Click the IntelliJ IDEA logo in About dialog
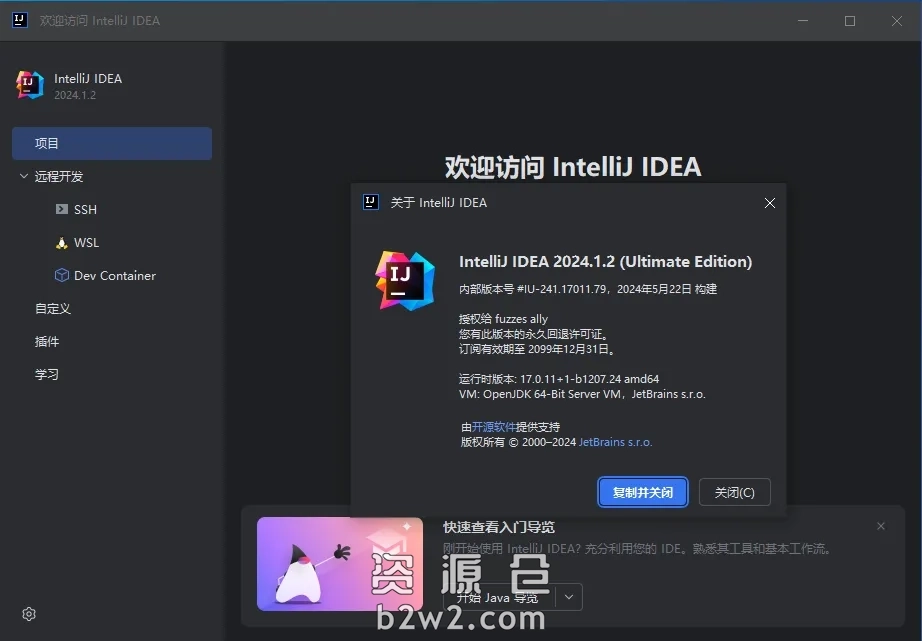The image size is (922, 641). 403,281
